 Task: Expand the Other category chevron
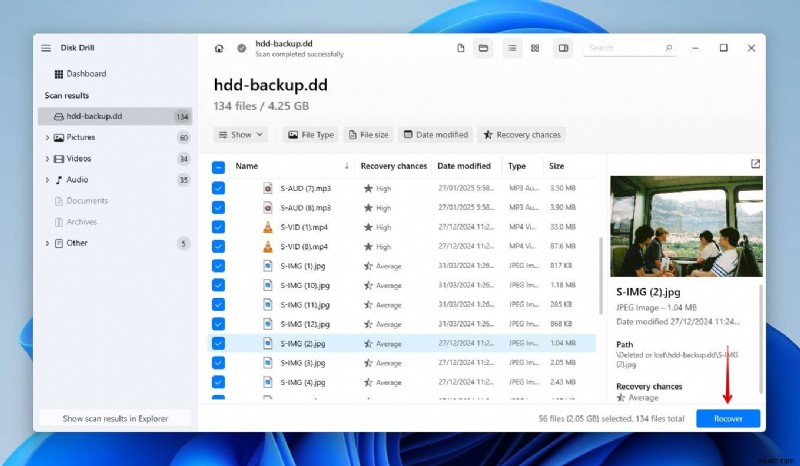pos(47,243)
